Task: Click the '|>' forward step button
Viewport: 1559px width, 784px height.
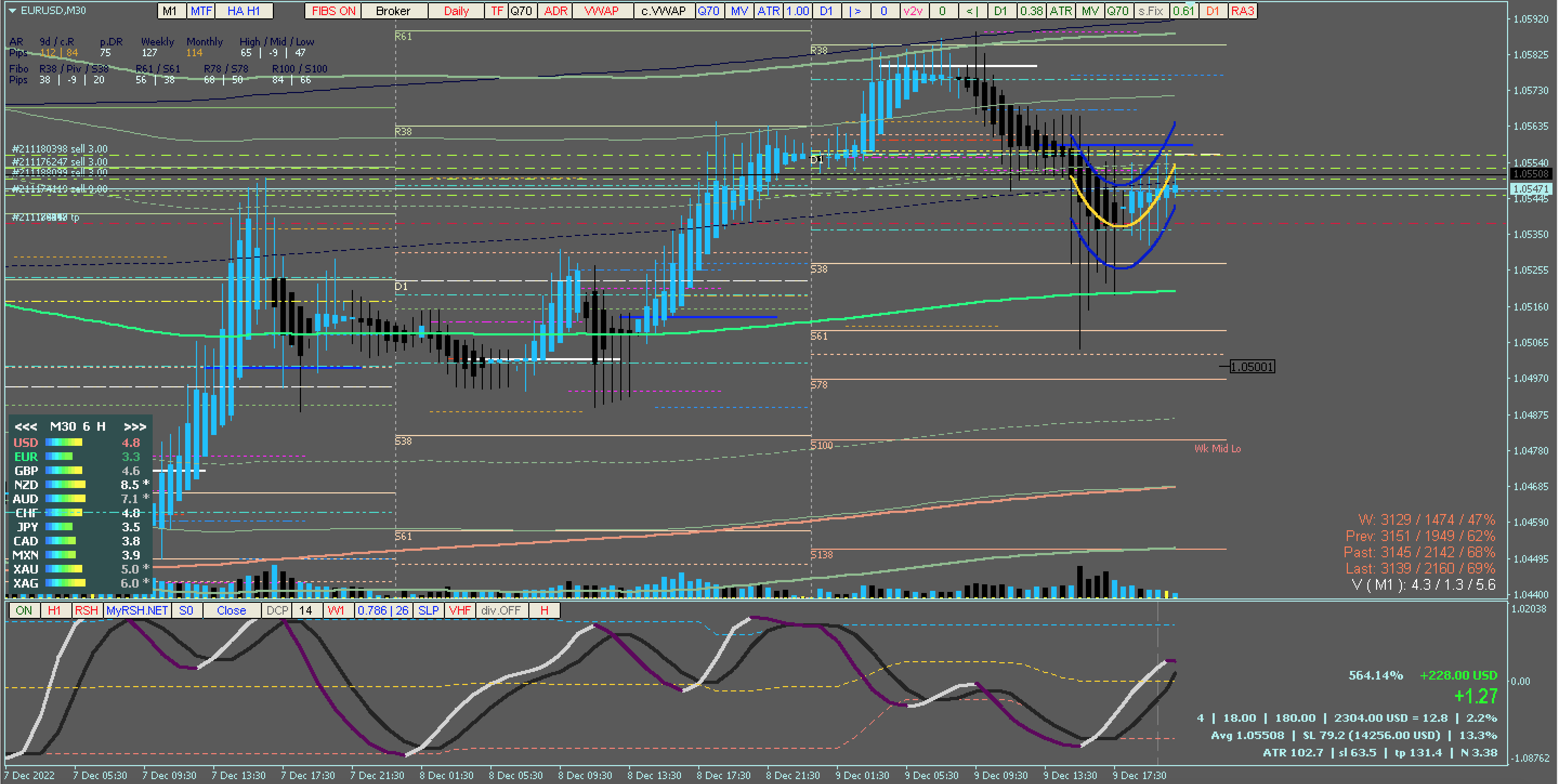Action: (855, 11)
